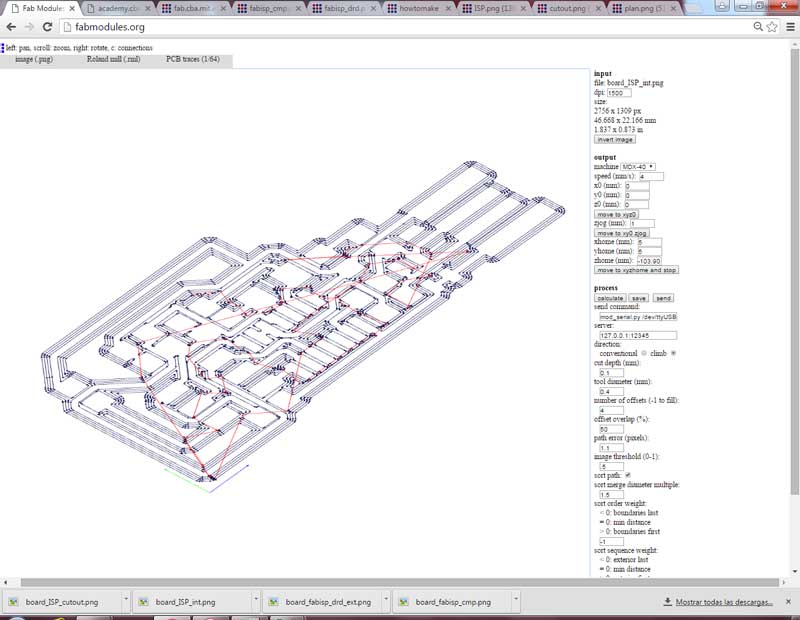Switch to the academy.cba browser tab
This screenshot has height=620, width=800.
pyautogui.click(x=118, y=9)
